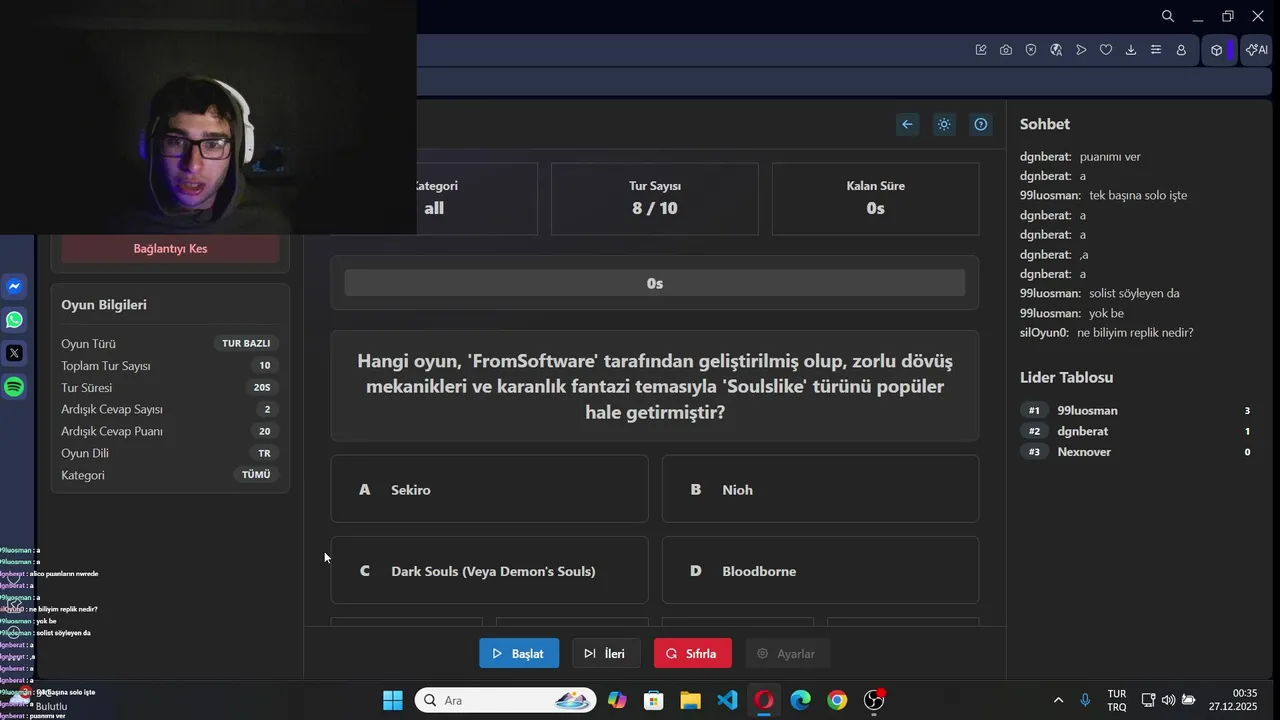Screen dimensions: 1280x720
Task: Click the TUR BAZLI game type badge
Action: click(x=246, y=343)
